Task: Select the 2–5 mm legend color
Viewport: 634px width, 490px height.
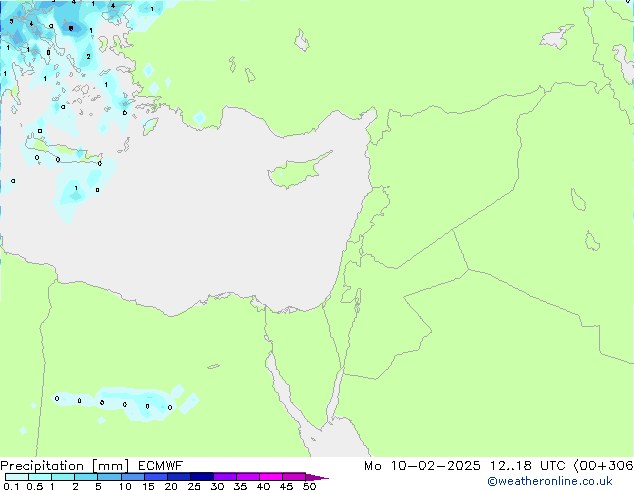Action: (86, 477)
